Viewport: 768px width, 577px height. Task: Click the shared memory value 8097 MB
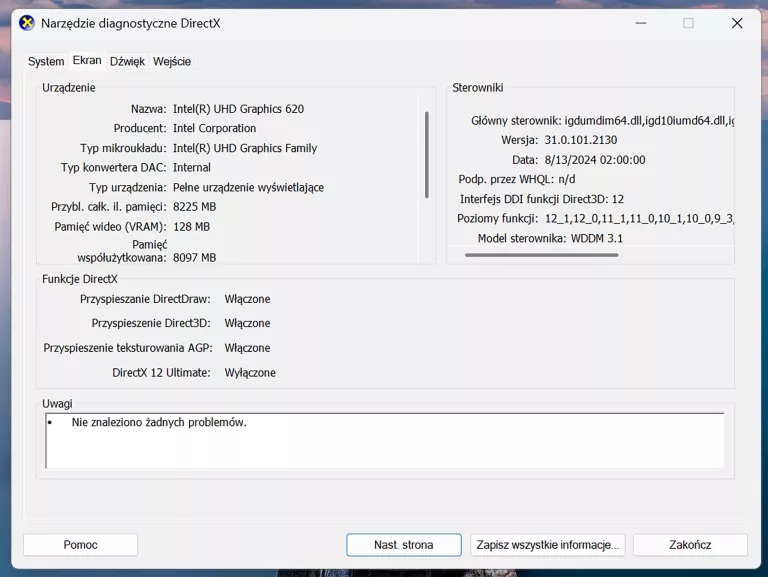click(194, 258)
